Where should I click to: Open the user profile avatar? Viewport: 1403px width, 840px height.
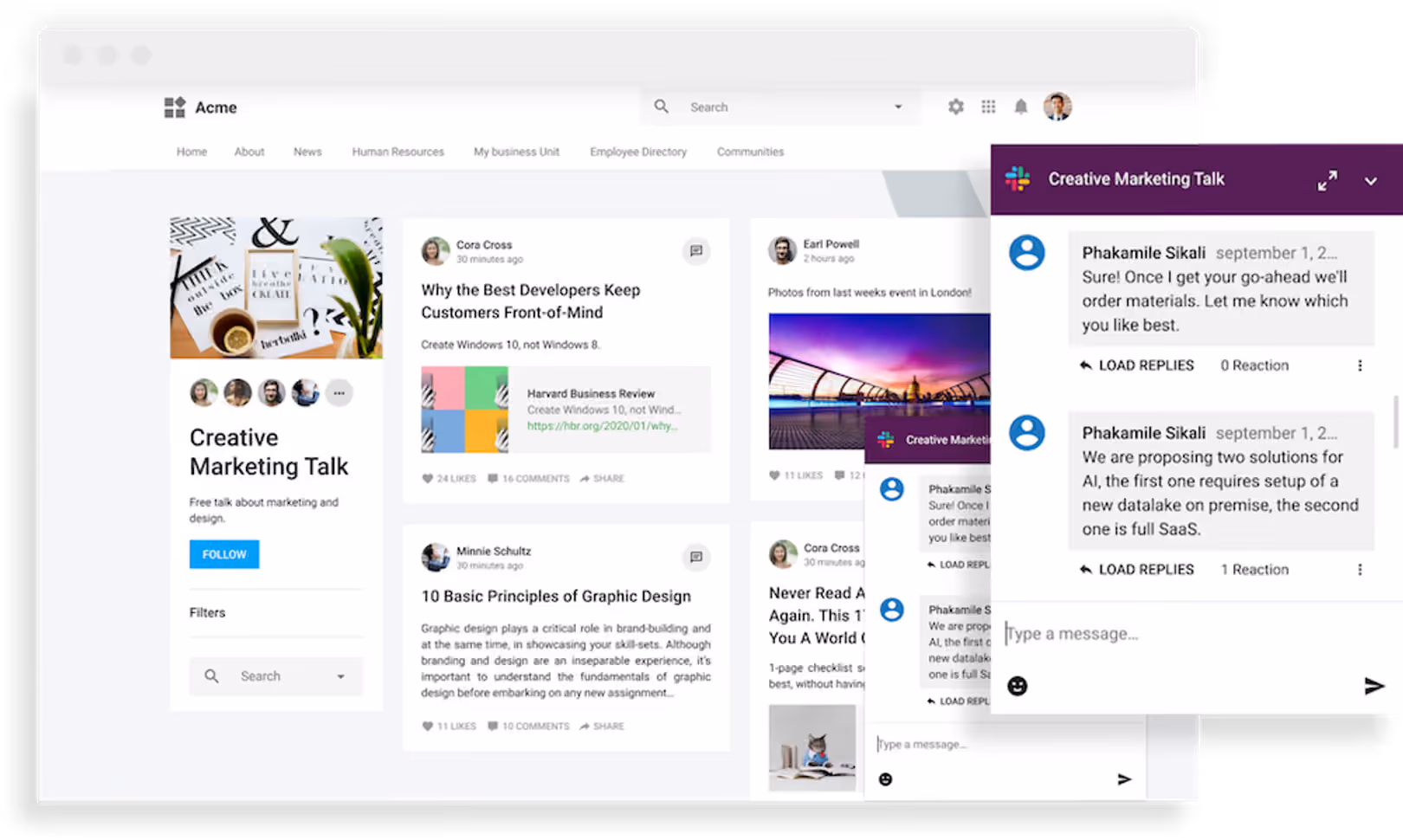1057,107
